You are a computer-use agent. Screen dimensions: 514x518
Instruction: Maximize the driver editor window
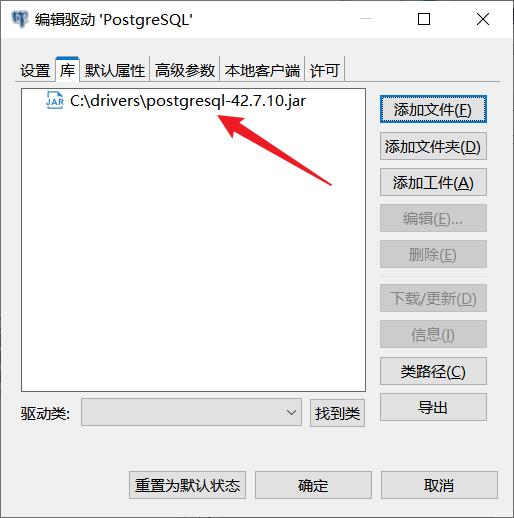(x=424, y=19)
